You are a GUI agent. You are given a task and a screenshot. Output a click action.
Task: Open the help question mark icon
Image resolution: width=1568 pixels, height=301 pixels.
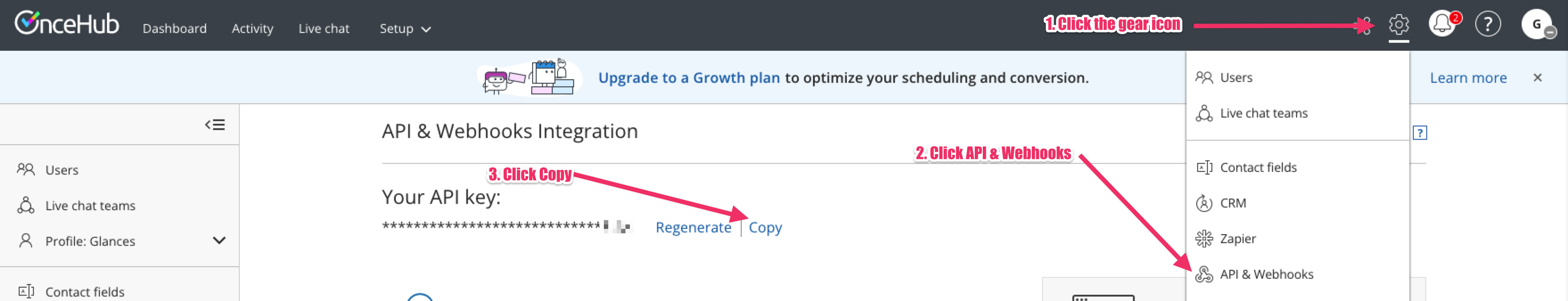pos(1488,24)
